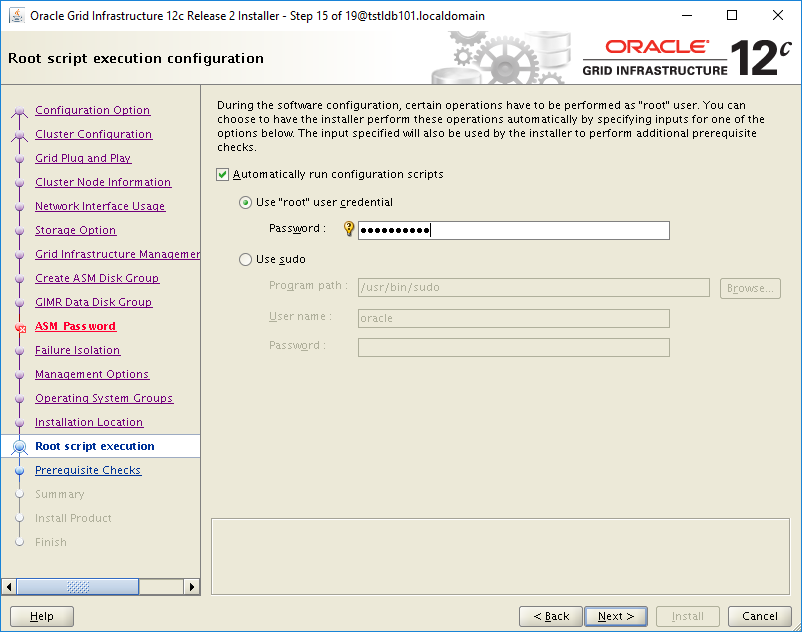Click the Help button
This screenshot has width=802, height=632.
click(42, 616)
